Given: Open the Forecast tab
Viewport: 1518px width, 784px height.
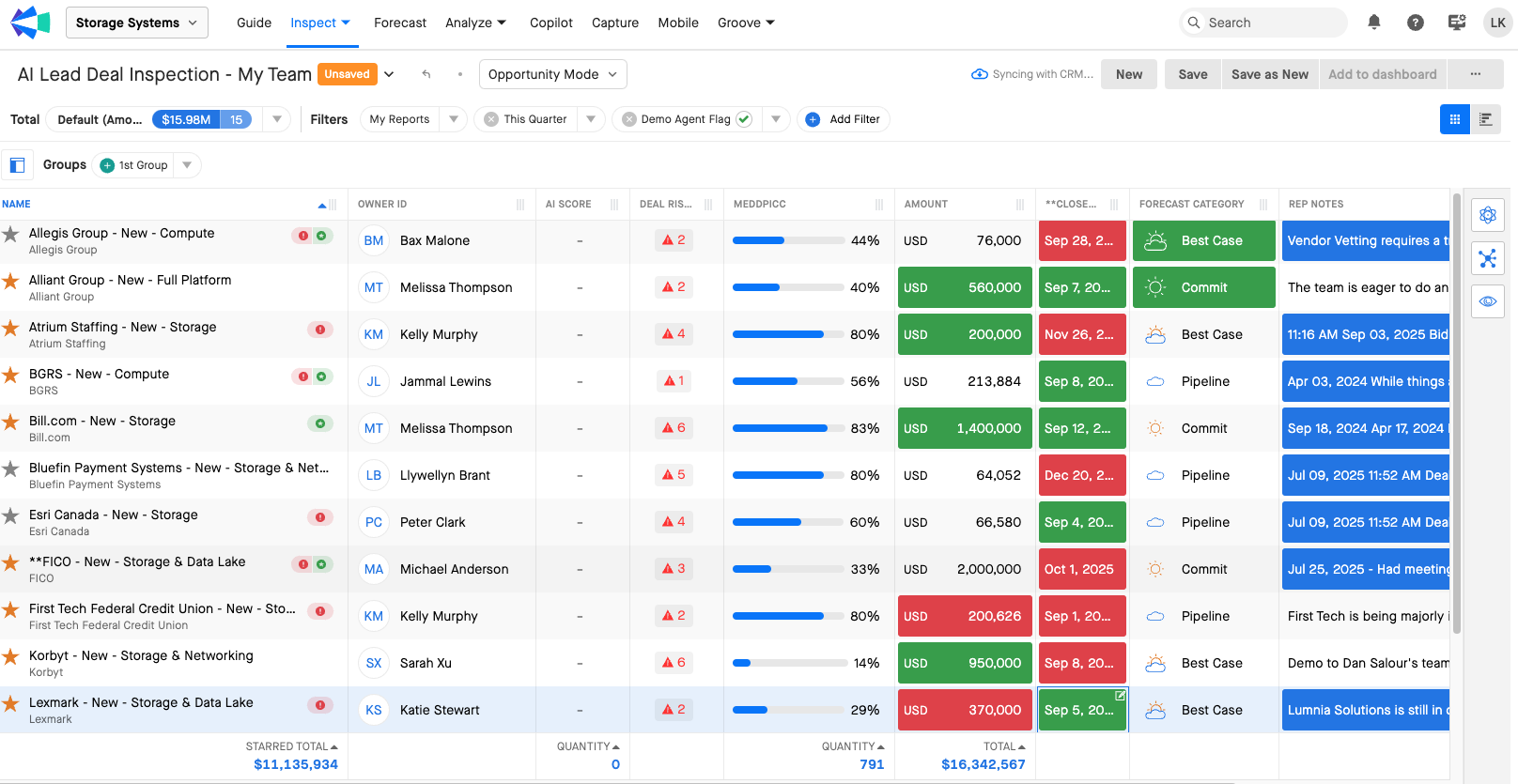Looking at the screenshot, I should [399, 23].
